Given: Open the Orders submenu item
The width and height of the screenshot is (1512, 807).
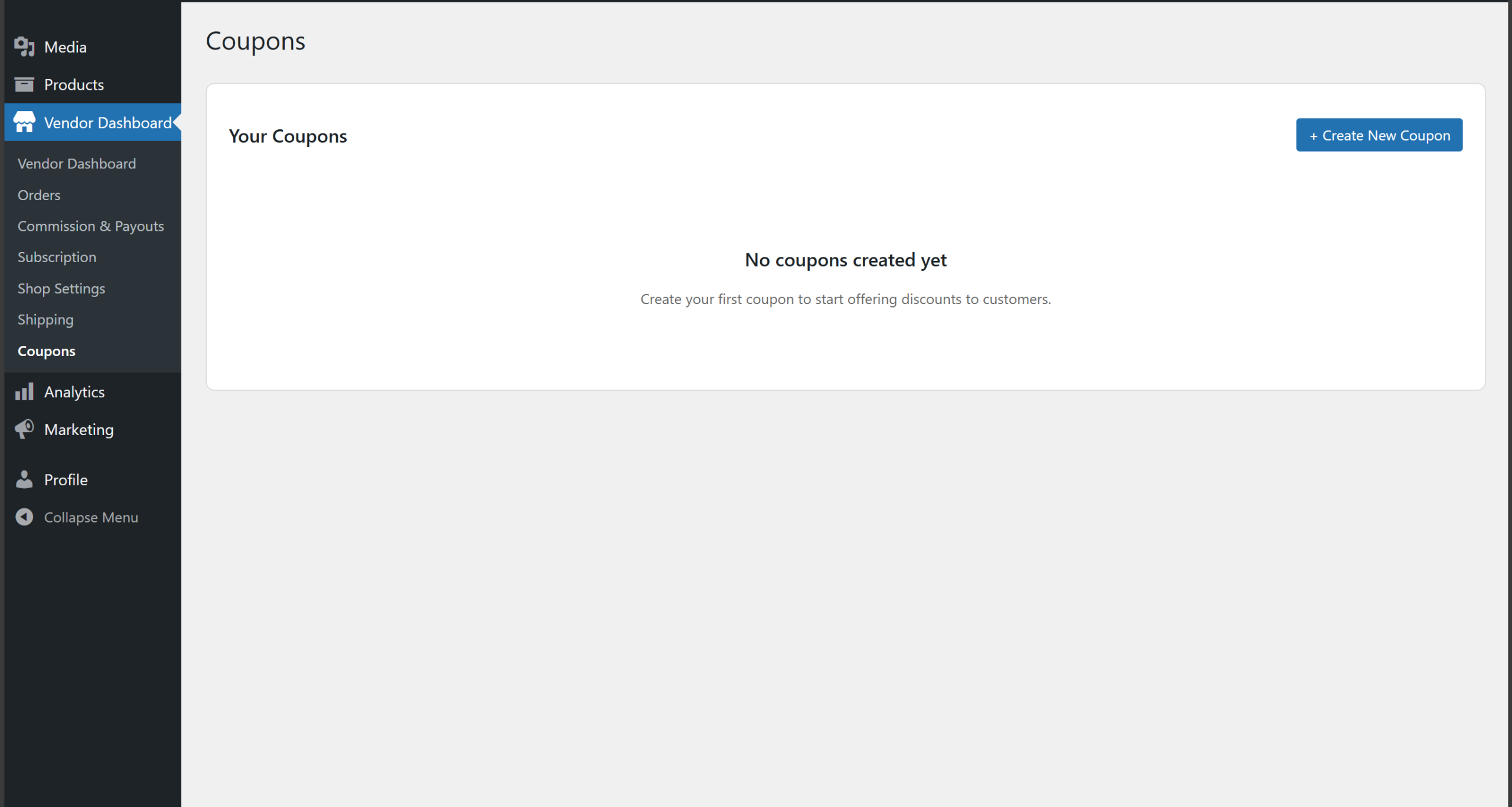Looking at the screenshot, I should tap(39, 195).
